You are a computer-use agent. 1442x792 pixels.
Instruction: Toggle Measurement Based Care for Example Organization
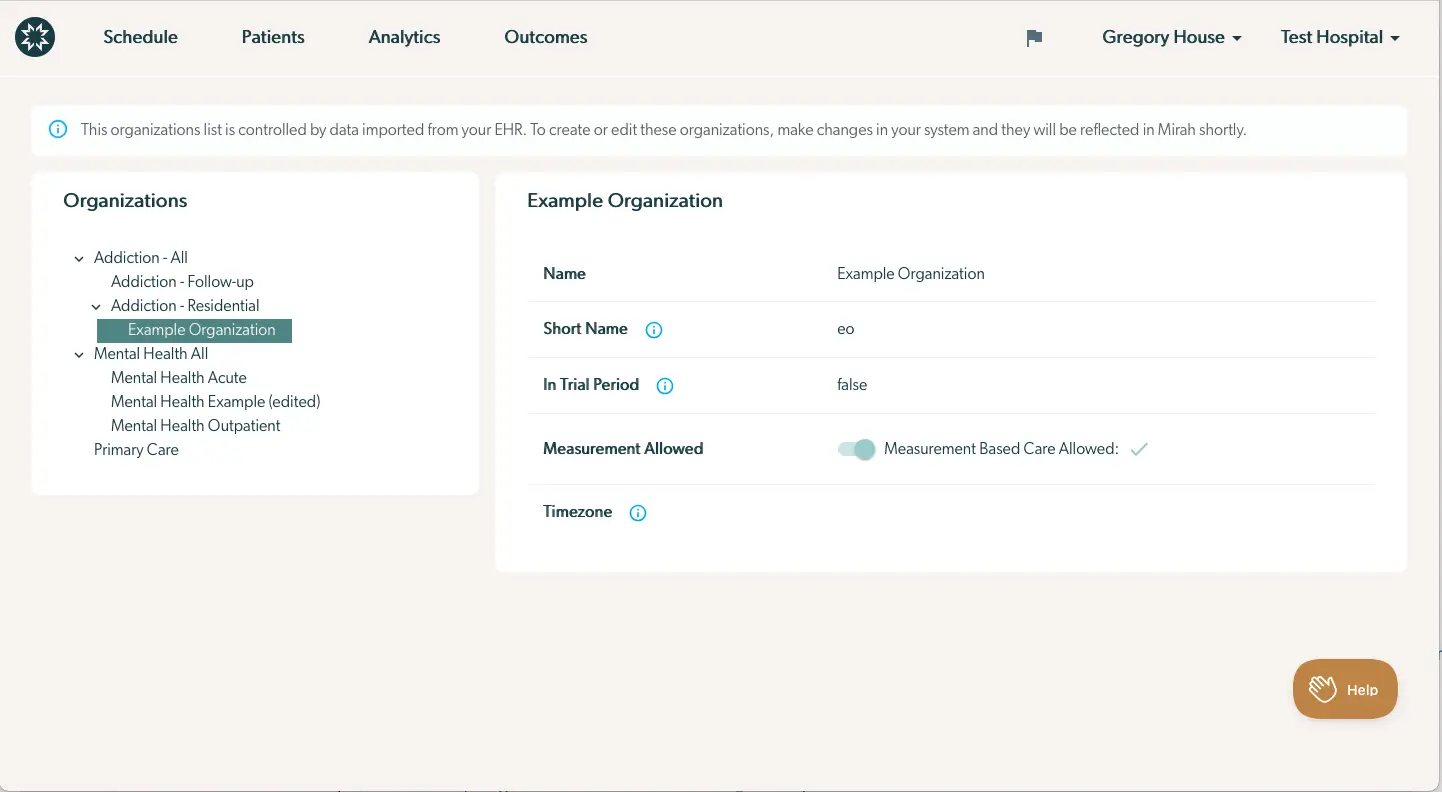855,449
